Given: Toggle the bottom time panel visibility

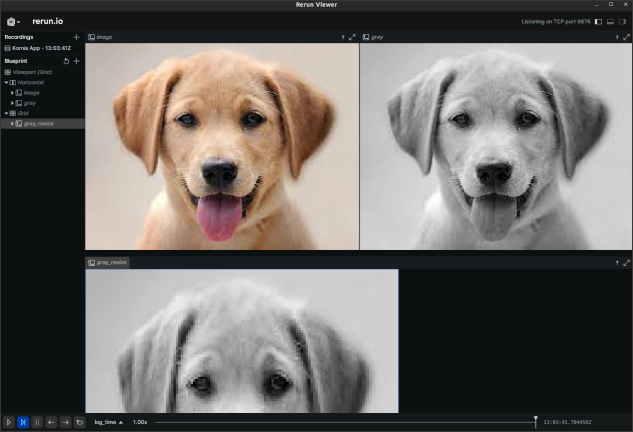Looking at the screenshot, I should tap(610, 21).
